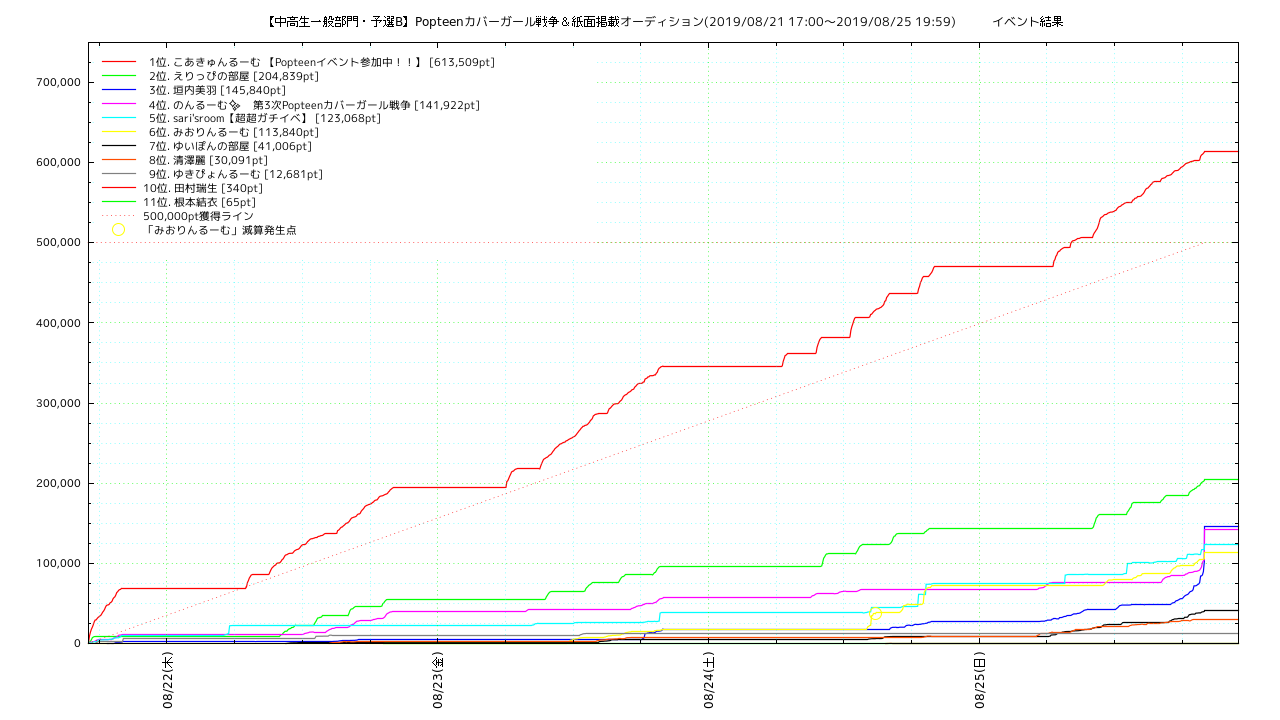Select legend entry 9位 ゆきぴょんるーむ
Screen dimensions: 1280x720
[x=235, y=174]
